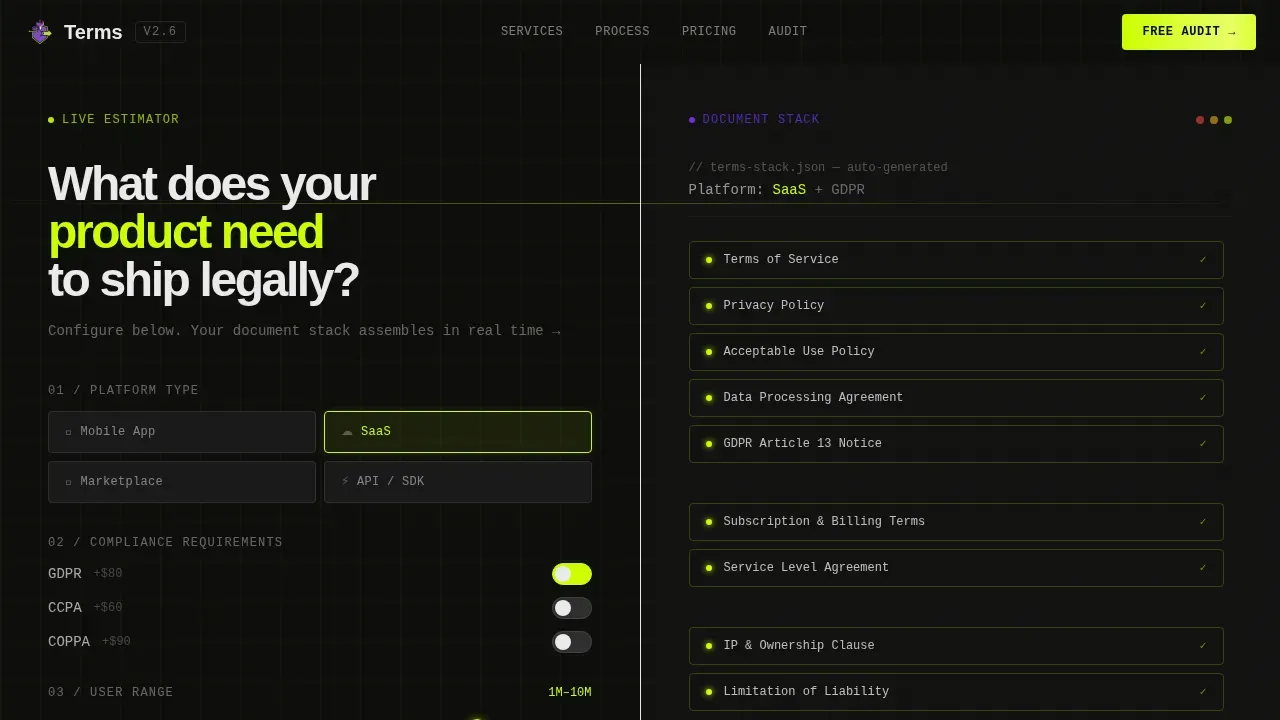This screenshot has height=720, width=1280.
Task: Select Marketplace platform type
Action: [182, 482]
